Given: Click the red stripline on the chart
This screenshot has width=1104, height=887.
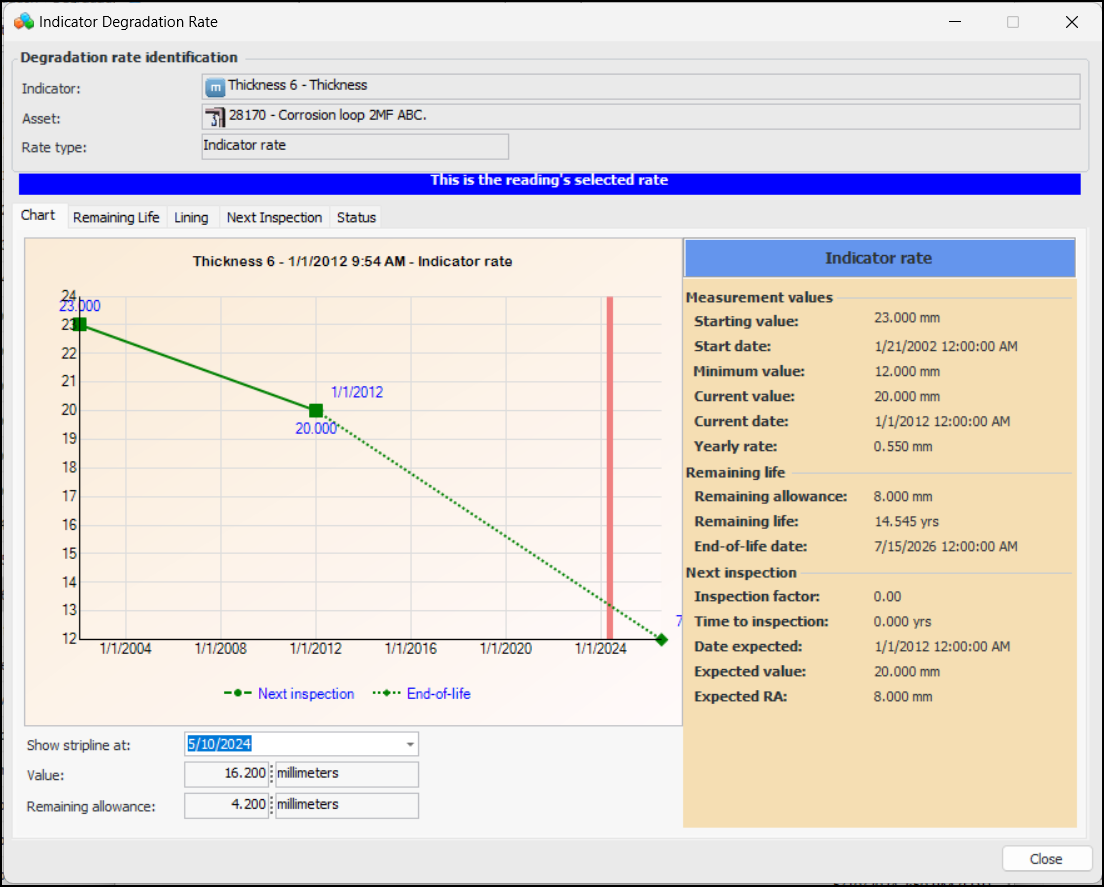Looking at the screenshot, I should coord(609,450).
